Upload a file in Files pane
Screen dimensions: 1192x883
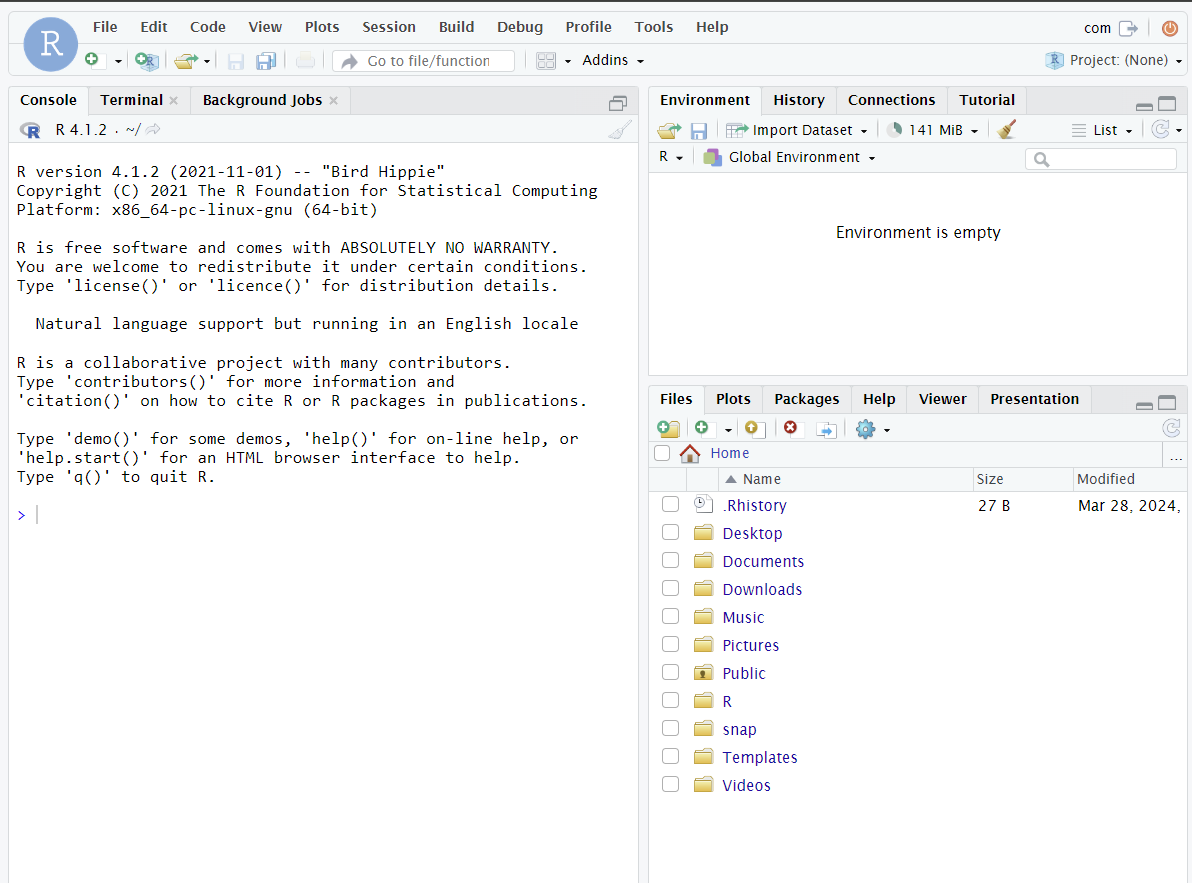click(x=754, y=429)
